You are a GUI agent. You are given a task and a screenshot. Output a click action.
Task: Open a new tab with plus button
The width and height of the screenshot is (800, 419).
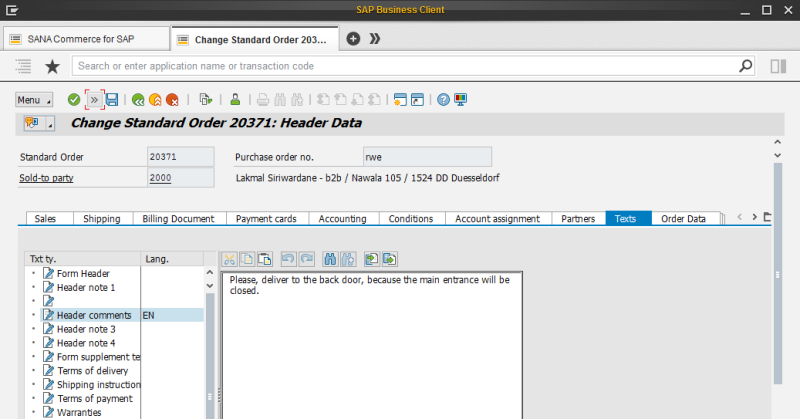point(353,39)
